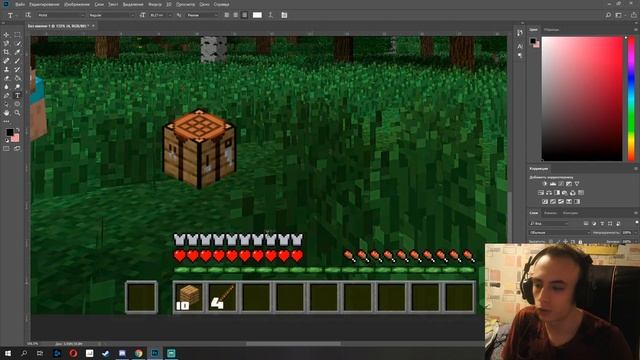
Task: Open the layer filter kind dropdown
Action: click(549, 224)
